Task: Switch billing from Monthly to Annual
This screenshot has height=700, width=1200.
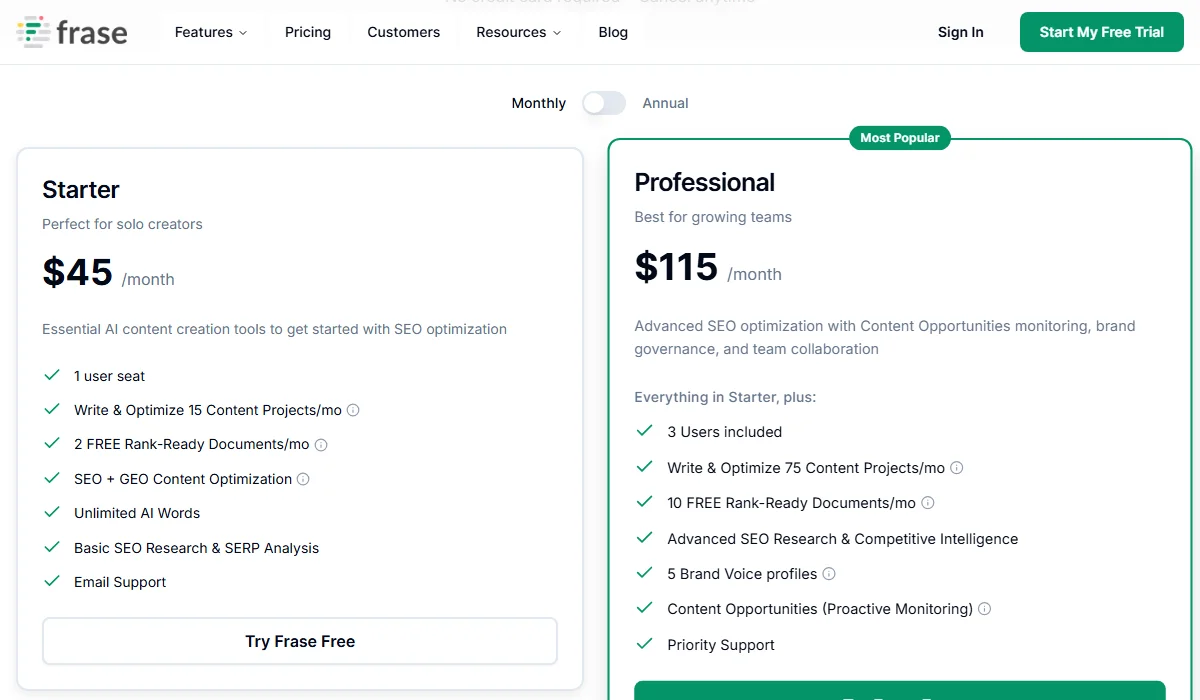Action: [x=604, y=103]
